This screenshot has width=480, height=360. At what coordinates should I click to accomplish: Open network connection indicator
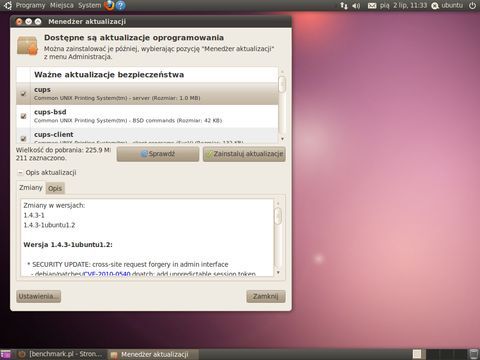[344, 6]
